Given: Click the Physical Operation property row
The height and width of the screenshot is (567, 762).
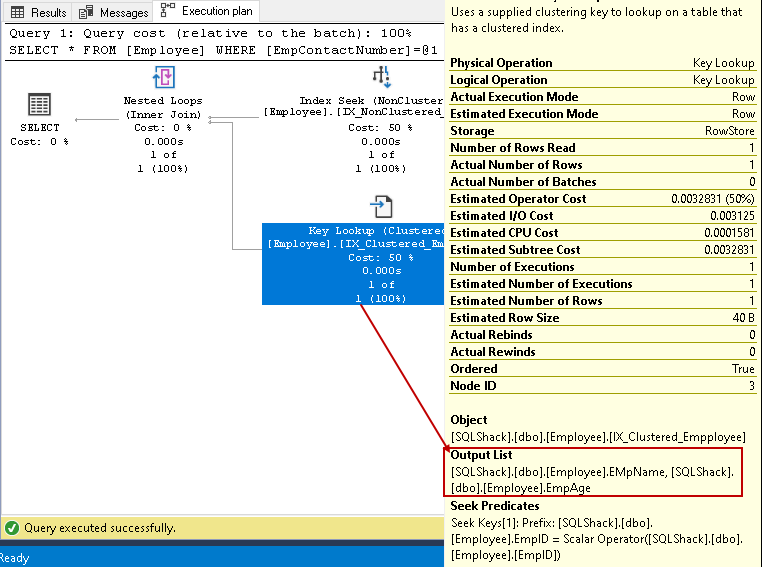Looking at the screenshot, I should tap(603, 63).
